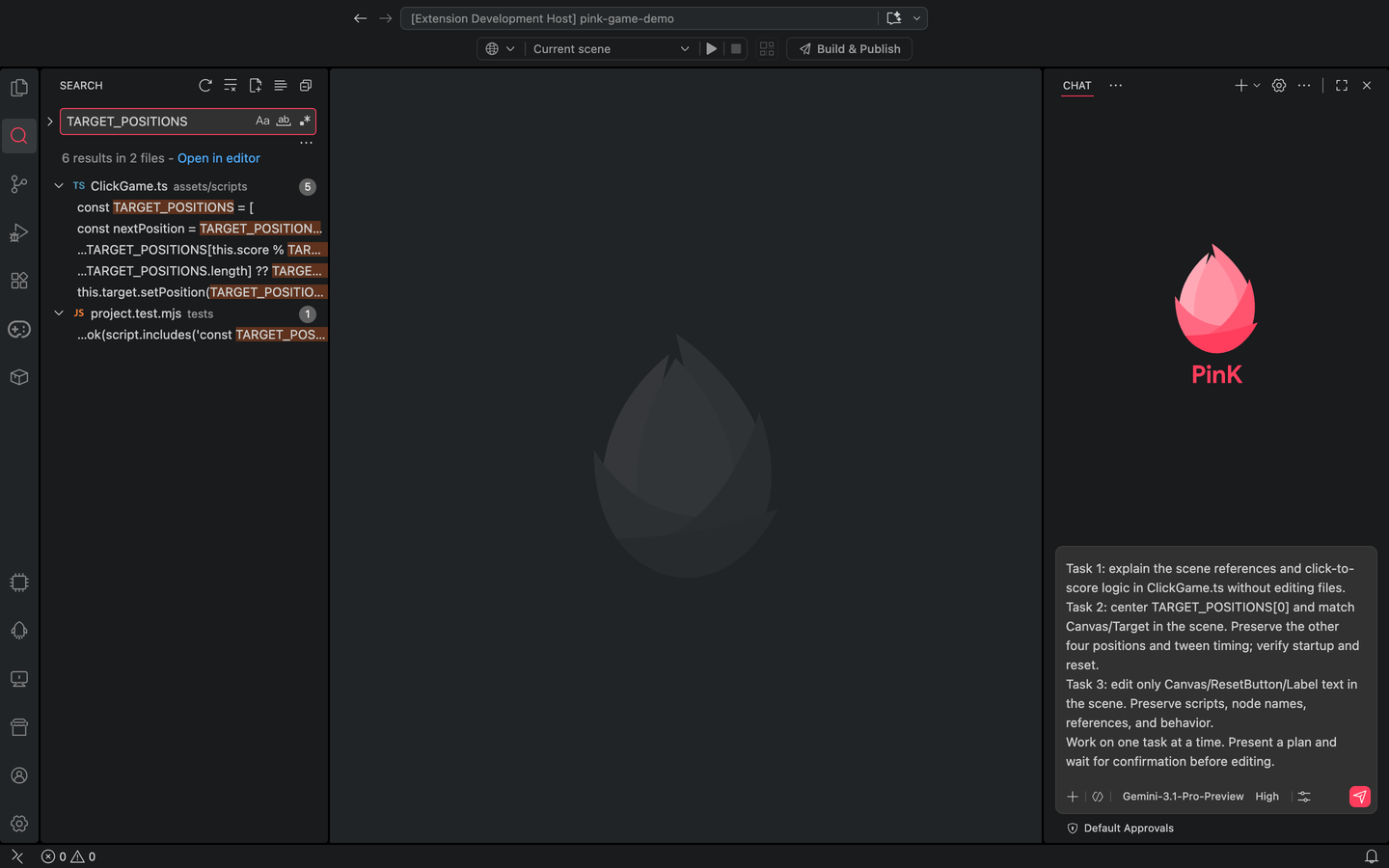The image size is (1389, 868).
Task: Toggle search details below the search box
Action: point(307,143)
